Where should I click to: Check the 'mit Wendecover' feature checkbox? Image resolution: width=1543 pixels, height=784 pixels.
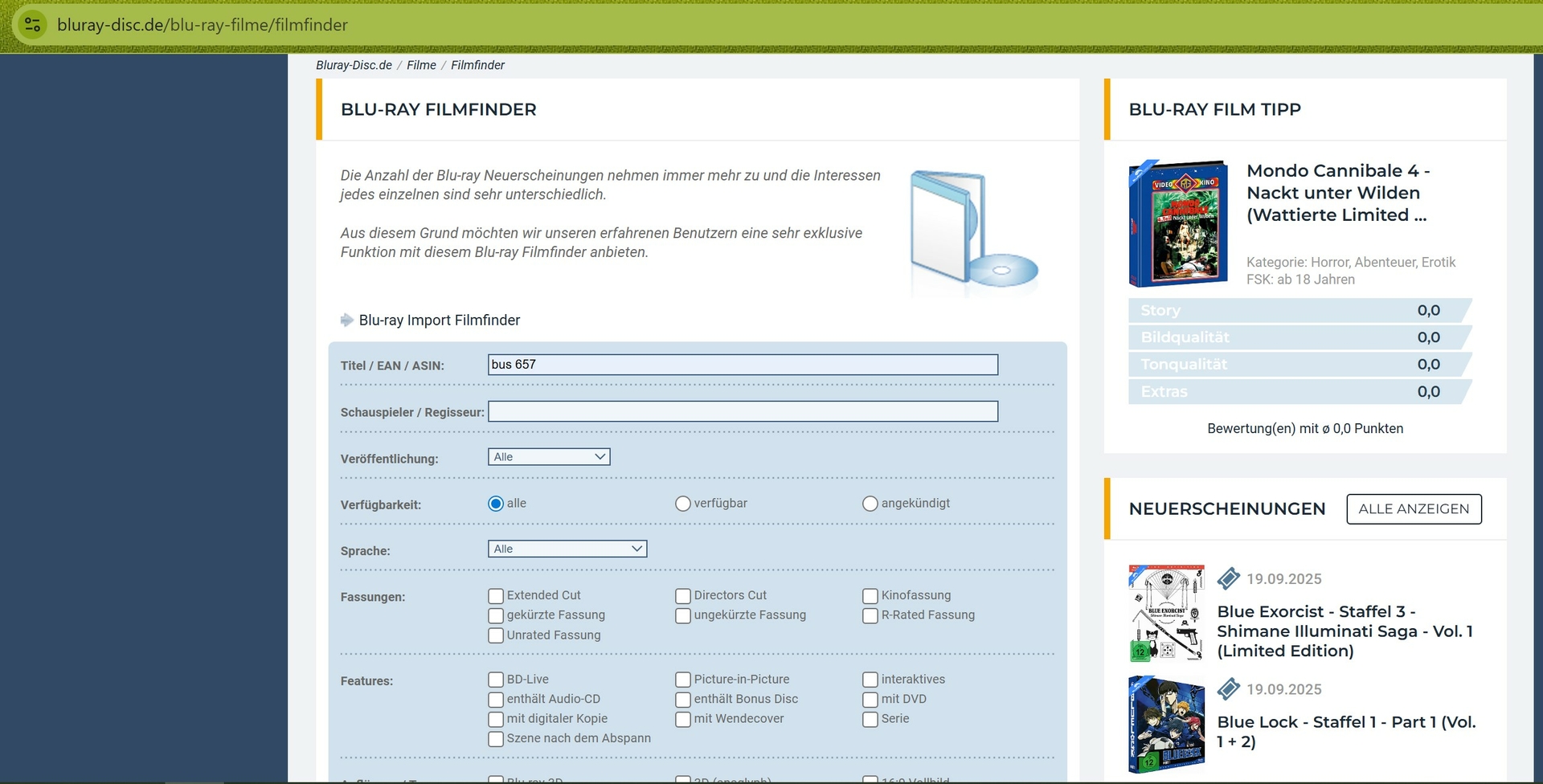point(683,719)
